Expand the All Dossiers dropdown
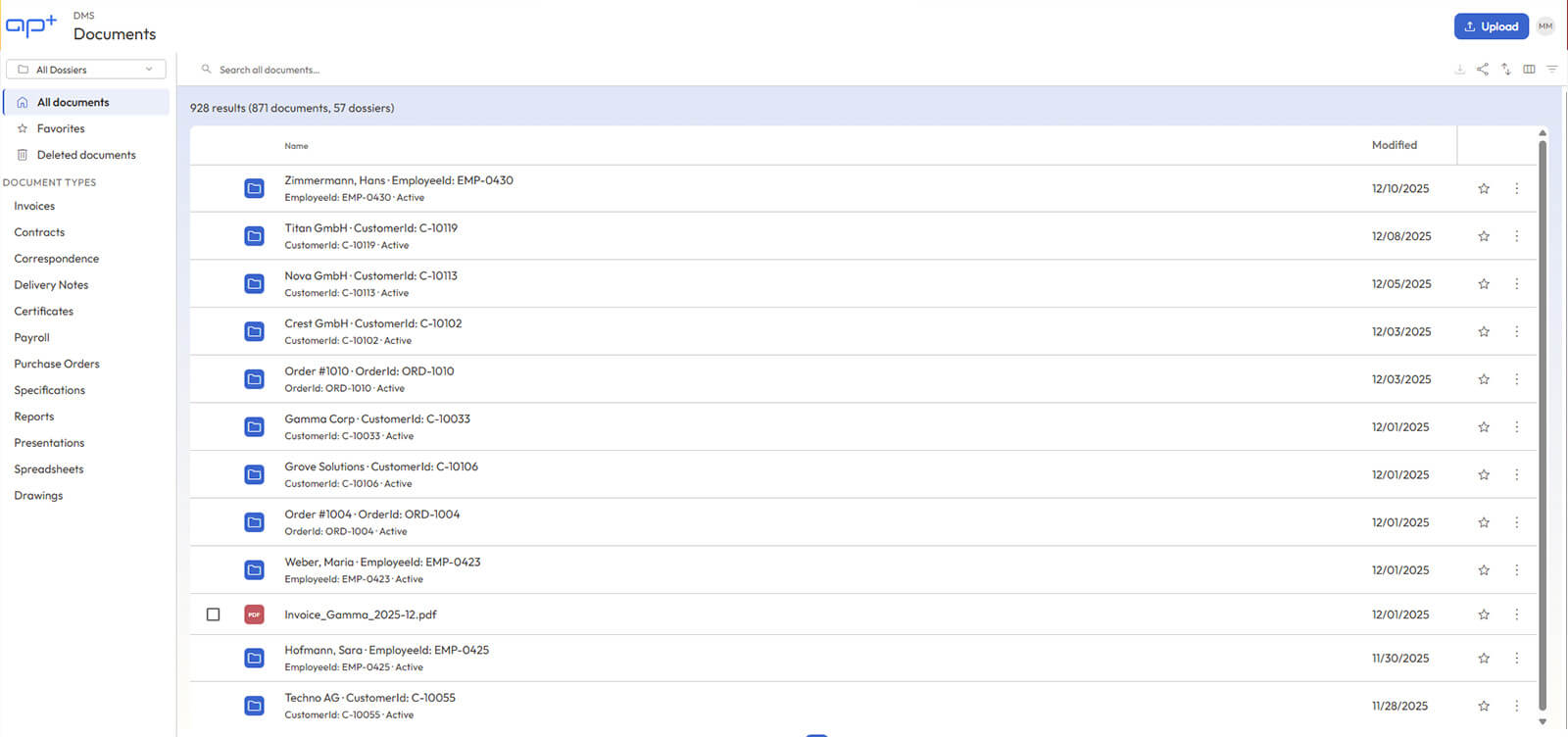The image size is (1568, 737). [x=86, y=70]
